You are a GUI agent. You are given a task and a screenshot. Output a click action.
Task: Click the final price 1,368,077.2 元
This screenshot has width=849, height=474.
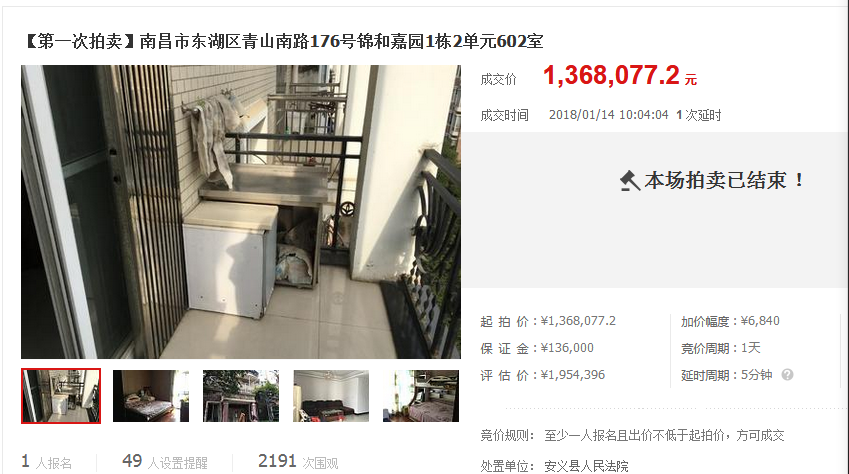(620, 75)
